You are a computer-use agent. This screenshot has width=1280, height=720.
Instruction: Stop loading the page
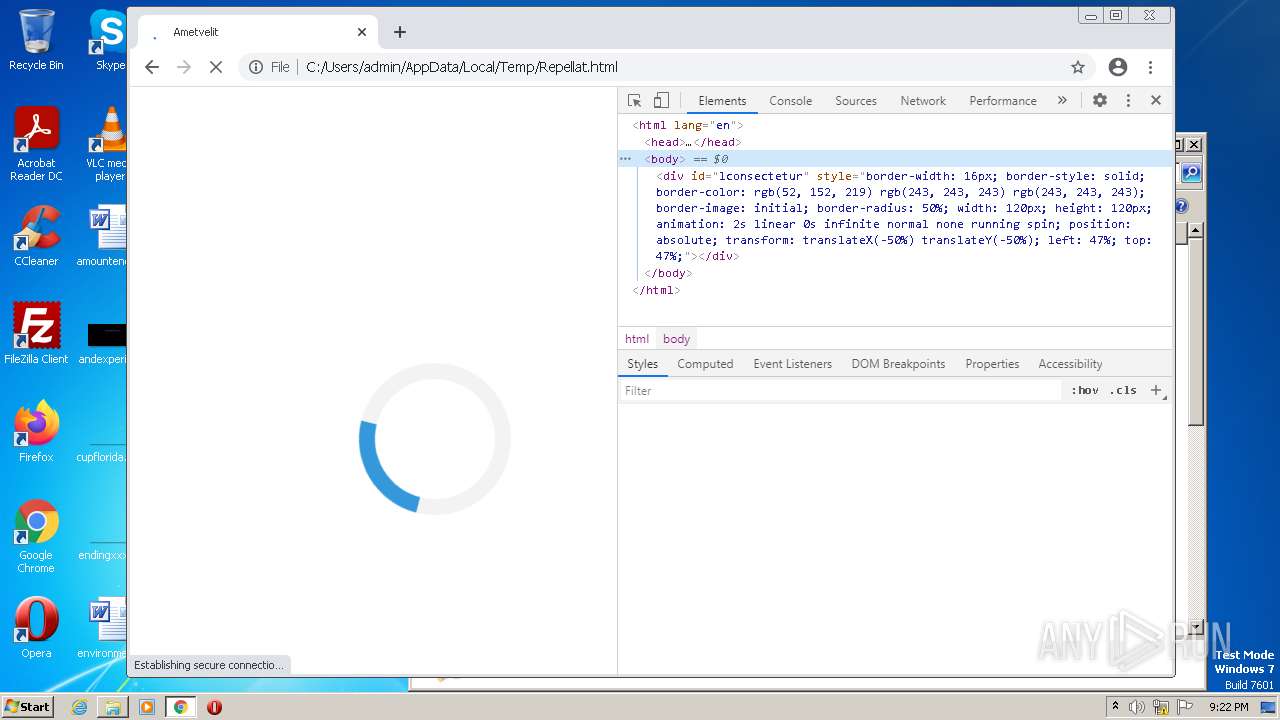(216, 67)
